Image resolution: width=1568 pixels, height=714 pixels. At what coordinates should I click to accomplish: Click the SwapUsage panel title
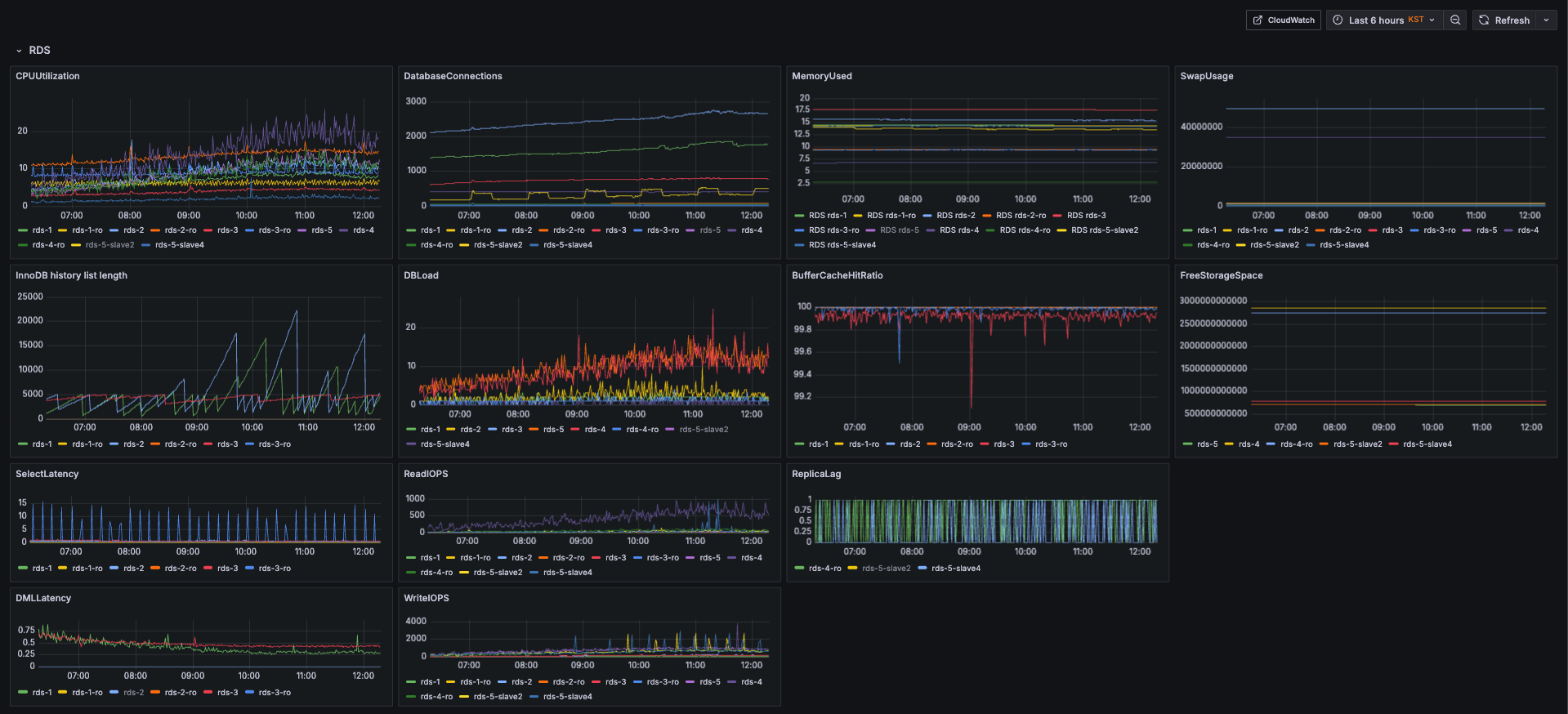(1207, 76)
